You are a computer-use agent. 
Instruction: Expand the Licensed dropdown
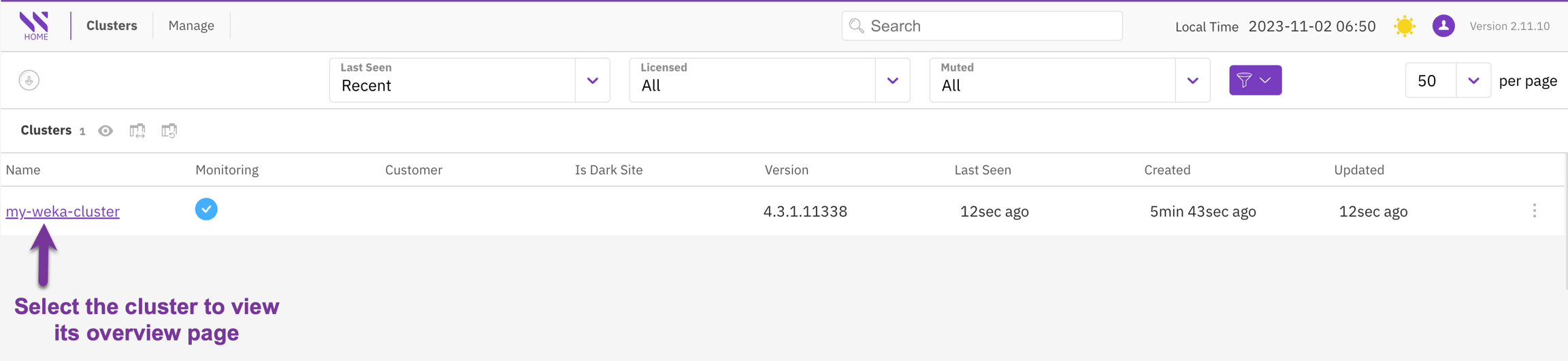[x=892, y=80]
